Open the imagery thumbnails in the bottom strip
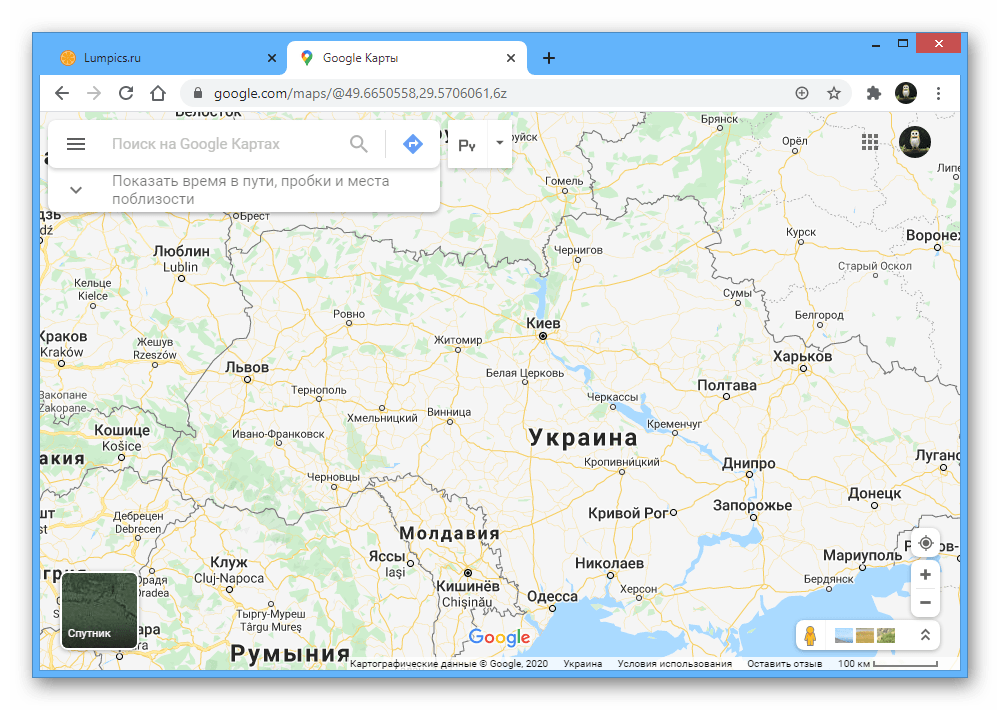This screenshot has width=1000, height=710. click(865, 635)
